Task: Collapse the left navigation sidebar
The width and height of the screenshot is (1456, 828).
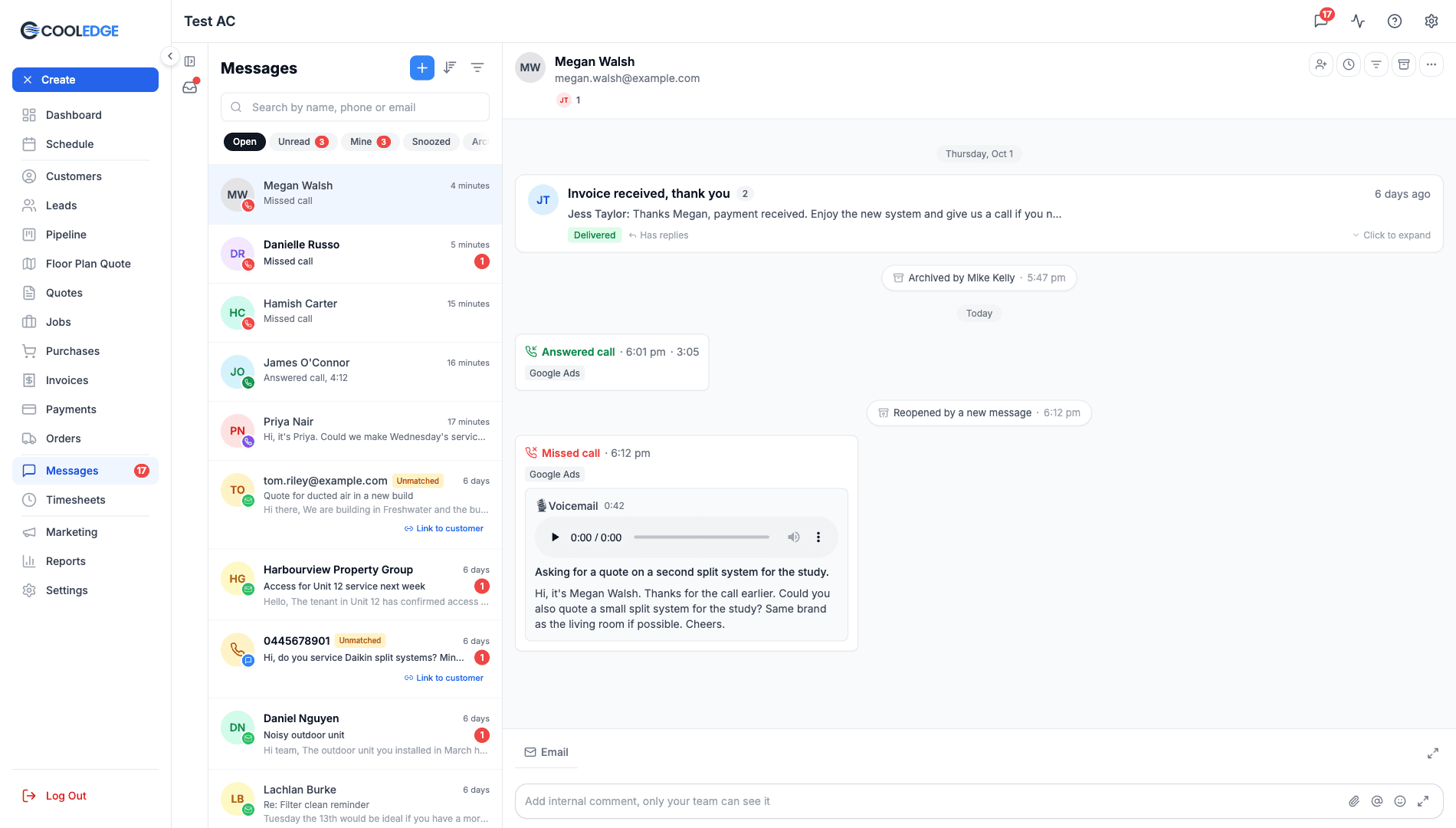Action: pyautogui.click(x=170, y=56)
